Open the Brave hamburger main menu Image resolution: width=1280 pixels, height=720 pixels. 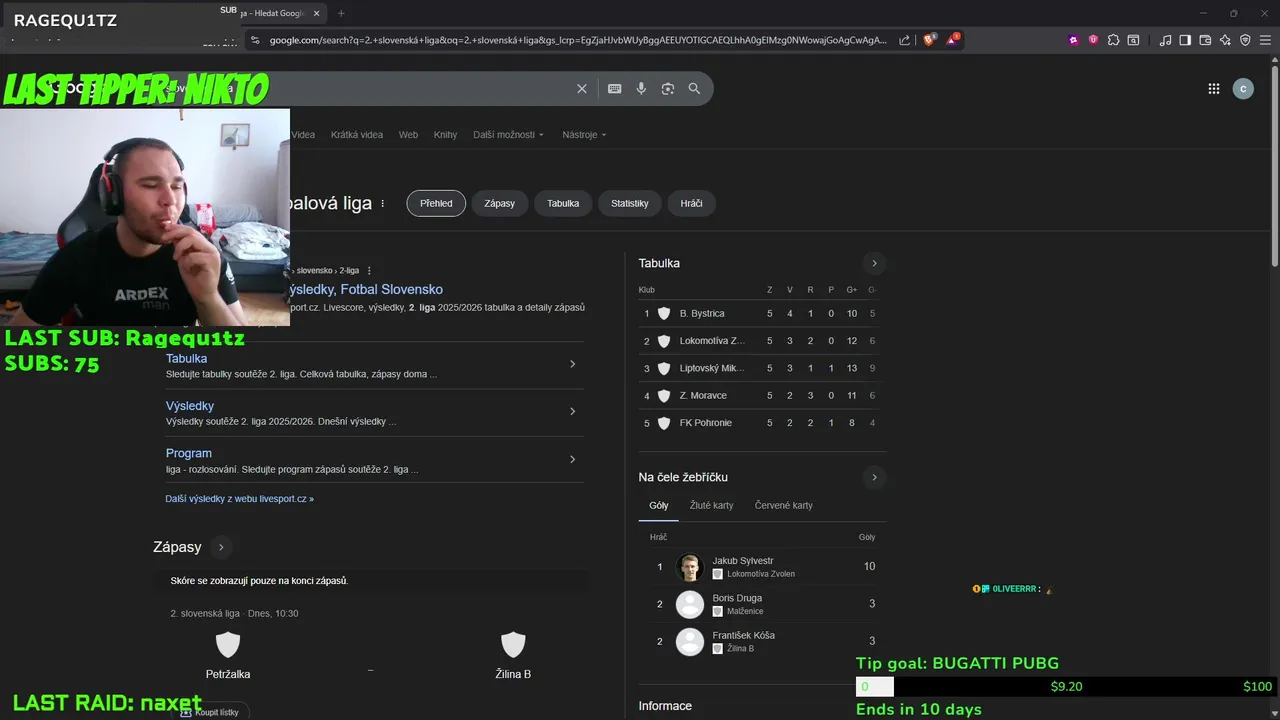click(1265, 40)
